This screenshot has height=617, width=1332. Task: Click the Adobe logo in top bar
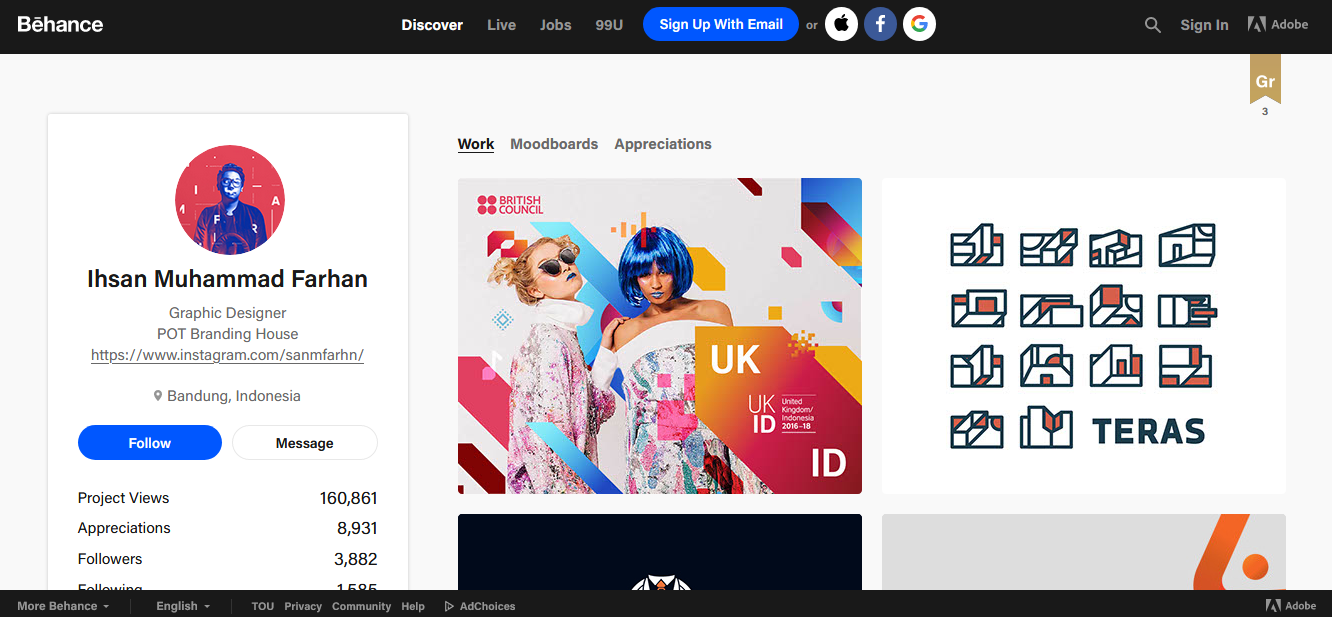1278,25
